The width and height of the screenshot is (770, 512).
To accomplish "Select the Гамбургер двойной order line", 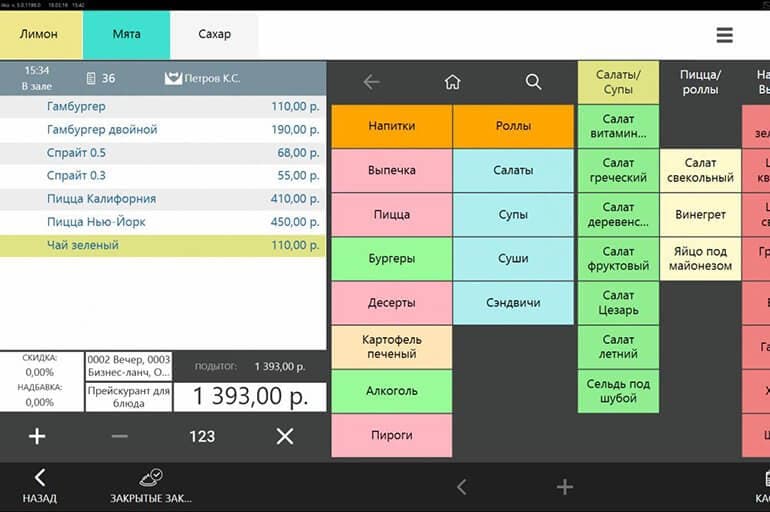I will pos(163,130).
